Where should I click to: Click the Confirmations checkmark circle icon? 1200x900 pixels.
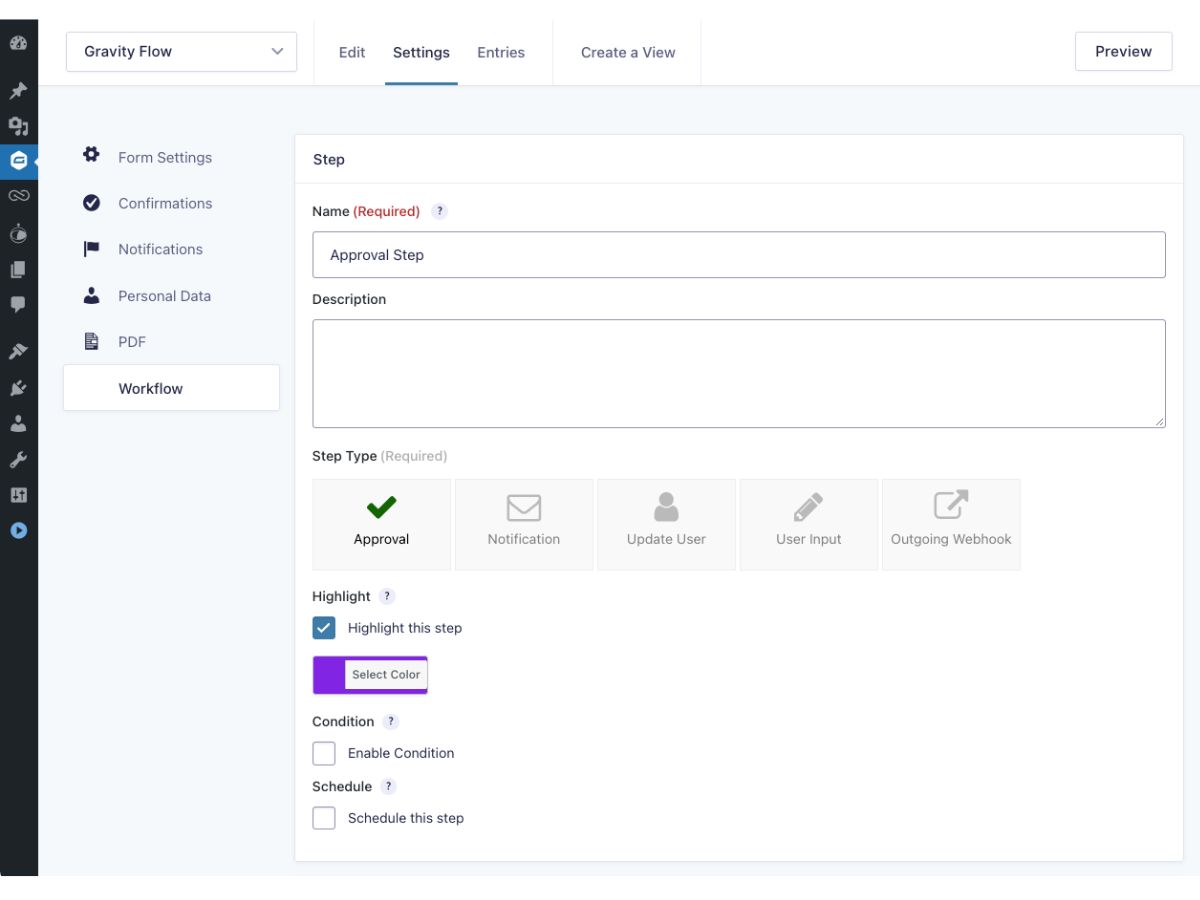point(91,203)
